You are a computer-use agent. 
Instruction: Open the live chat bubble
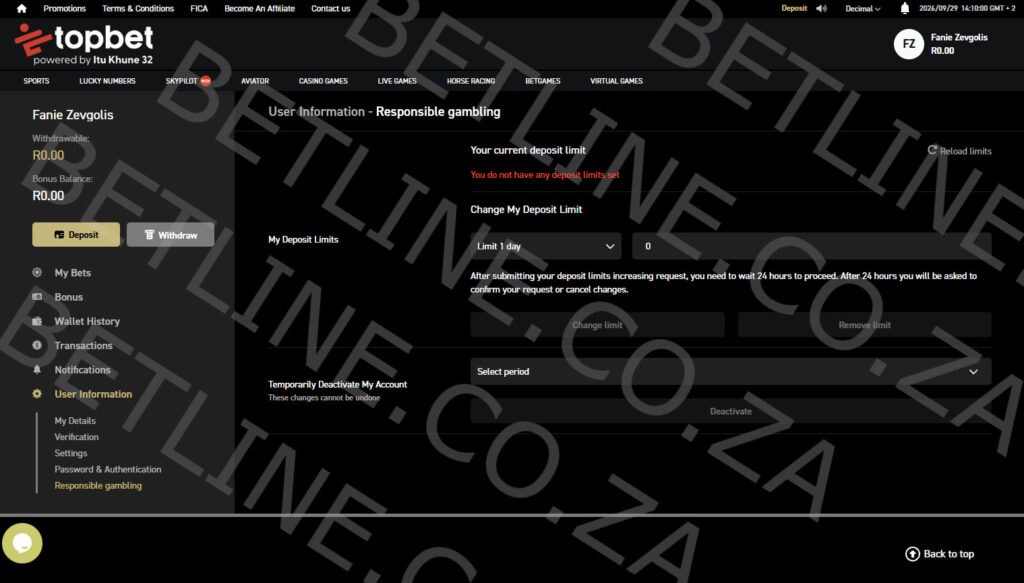point(22,543)
